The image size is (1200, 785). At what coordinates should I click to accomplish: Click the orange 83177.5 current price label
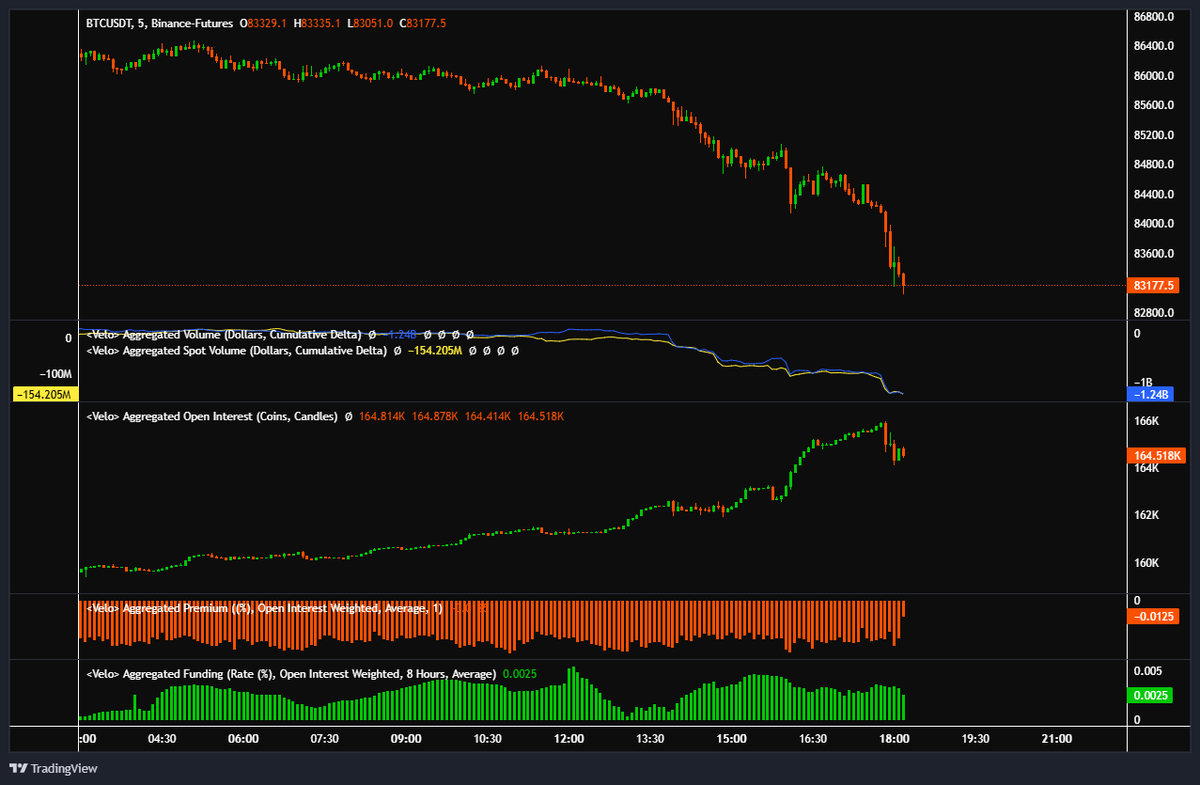(x=1154, y=286)
